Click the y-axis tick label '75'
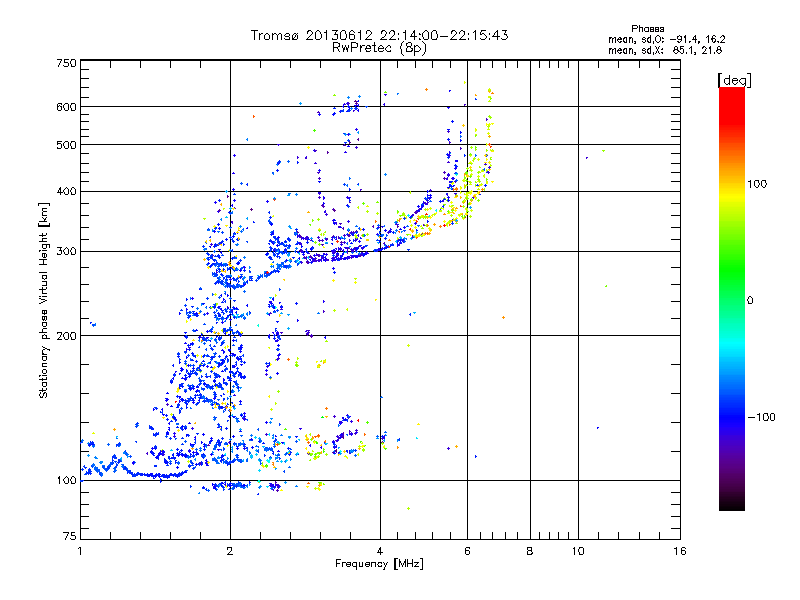The width and height of the screenshot is (800, 600). coord(69,536)
